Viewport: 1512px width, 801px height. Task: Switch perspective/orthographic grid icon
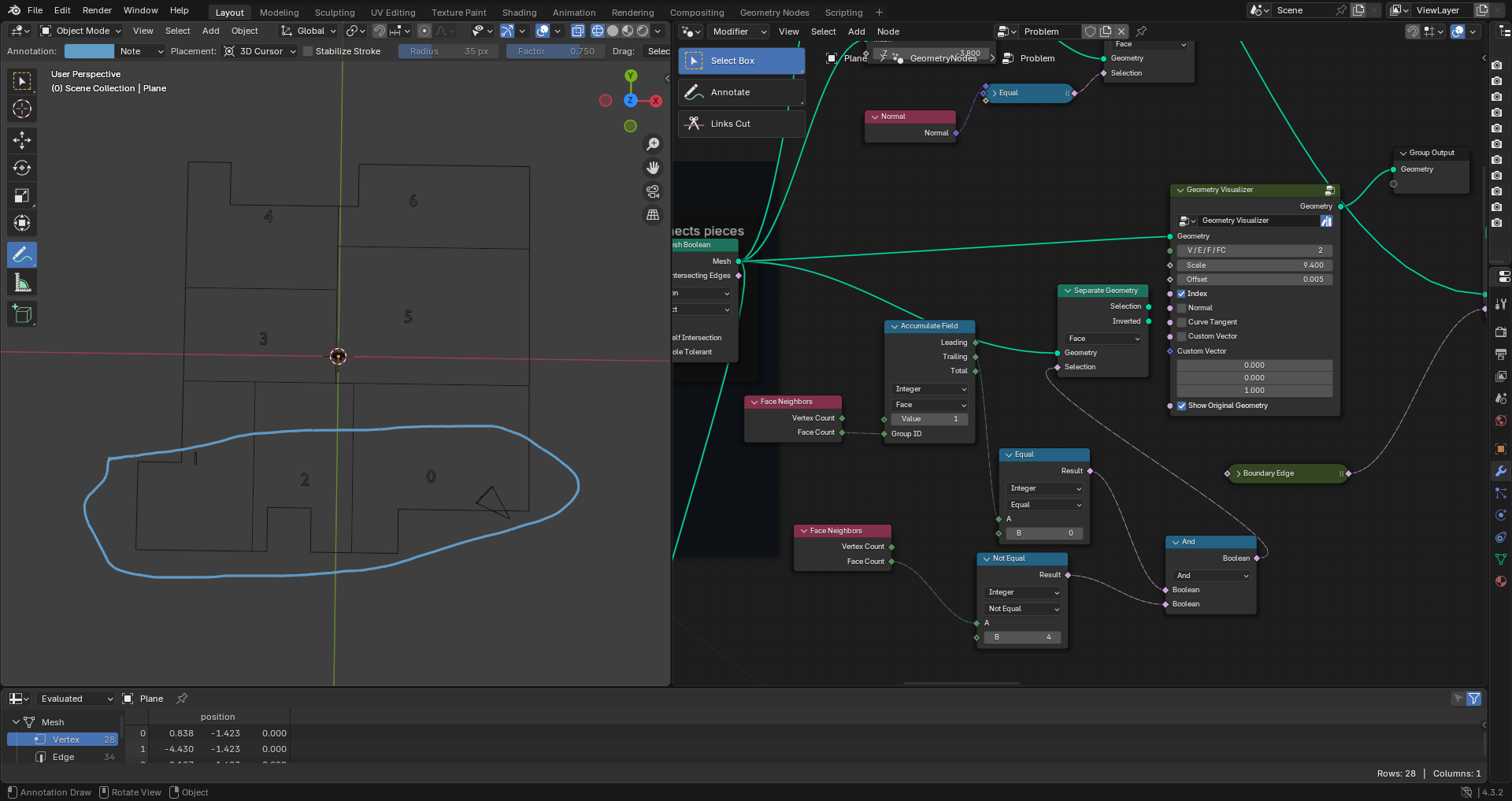(653, 214)
